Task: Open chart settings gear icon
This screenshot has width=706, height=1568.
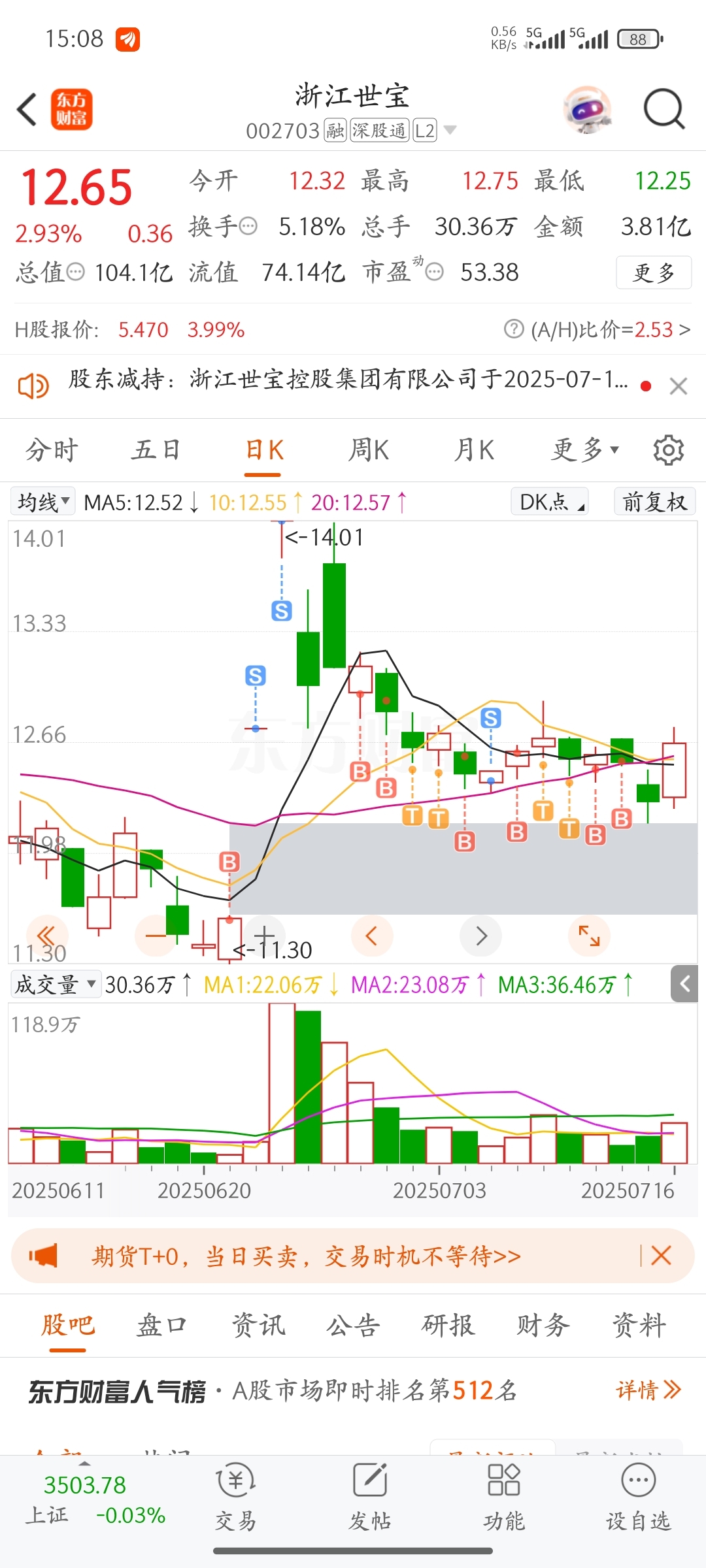Action: coord(668,450)
